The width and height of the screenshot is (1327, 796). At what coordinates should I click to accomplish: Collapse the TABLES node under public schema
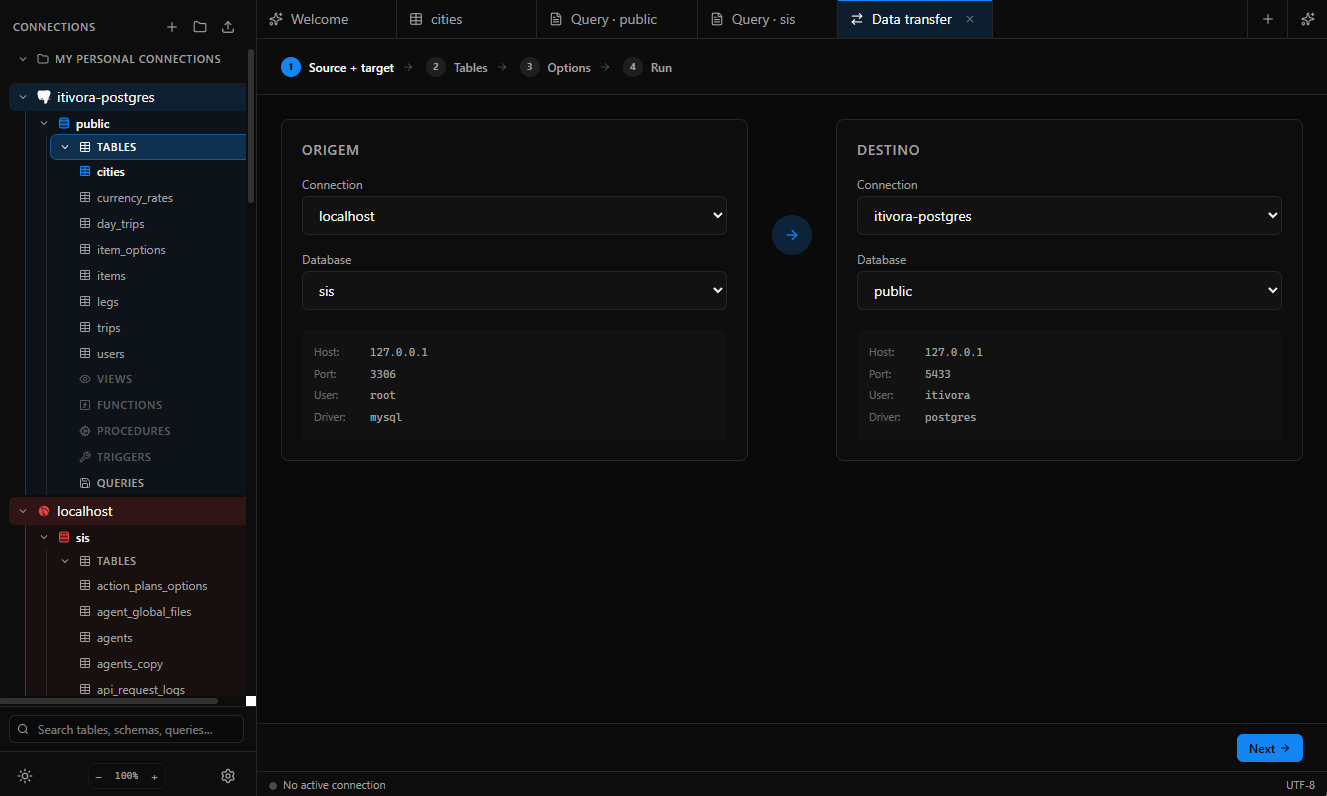(x=64, y=146)
